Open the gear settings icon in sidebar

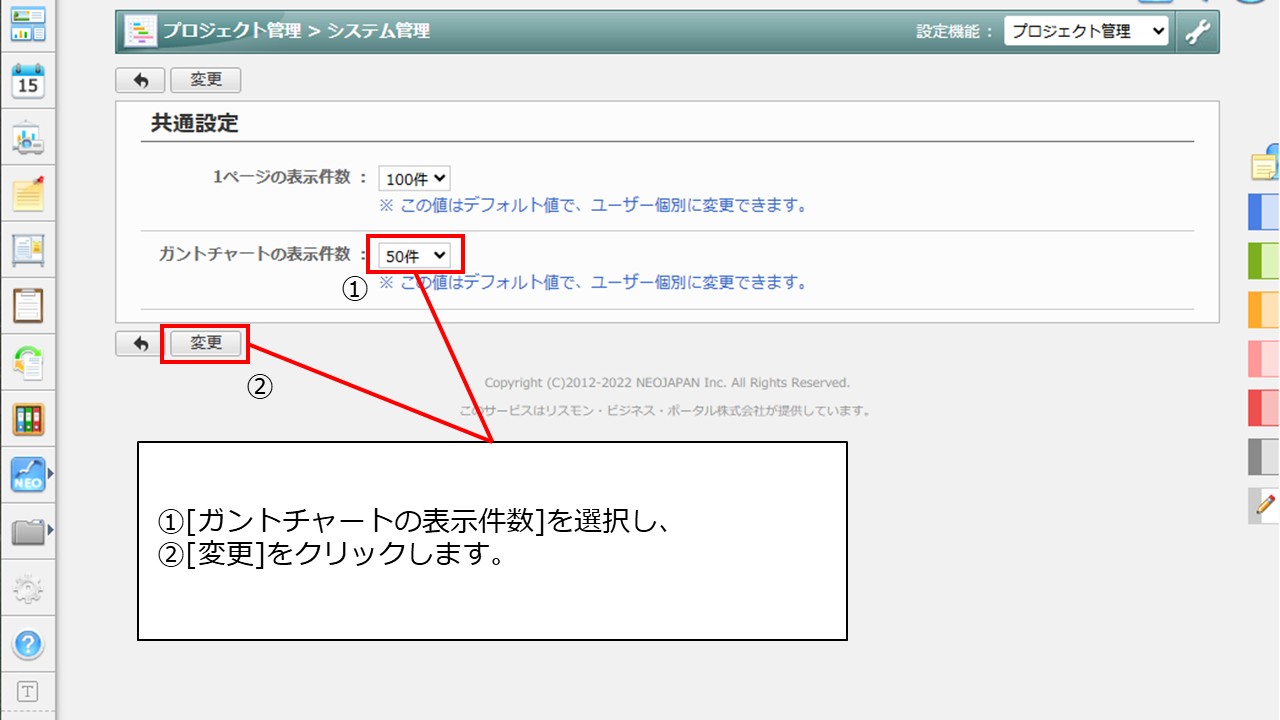(x=28, y=589)
